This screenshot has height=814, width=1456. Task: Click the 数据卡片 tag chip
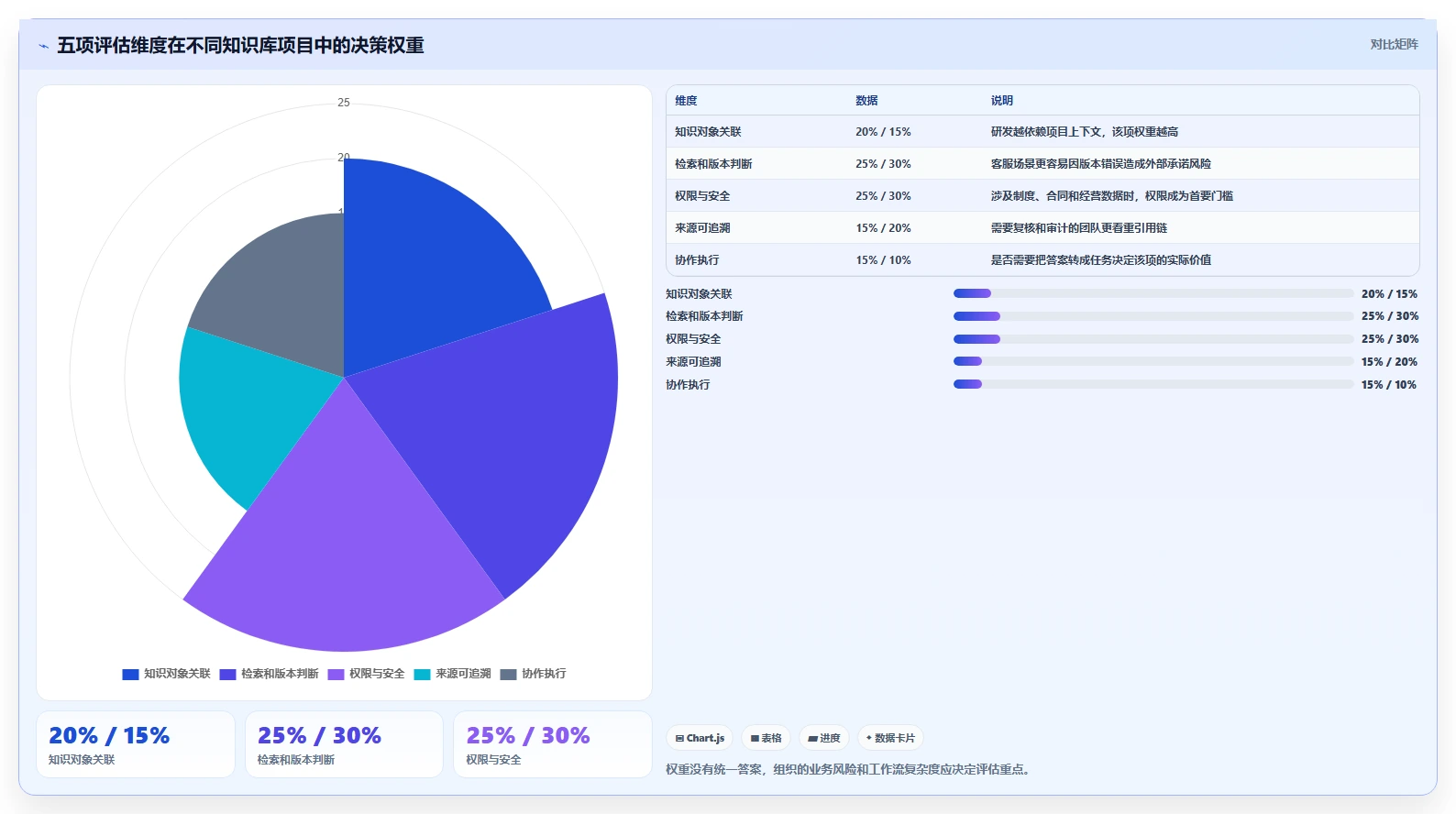click(890, 738)
